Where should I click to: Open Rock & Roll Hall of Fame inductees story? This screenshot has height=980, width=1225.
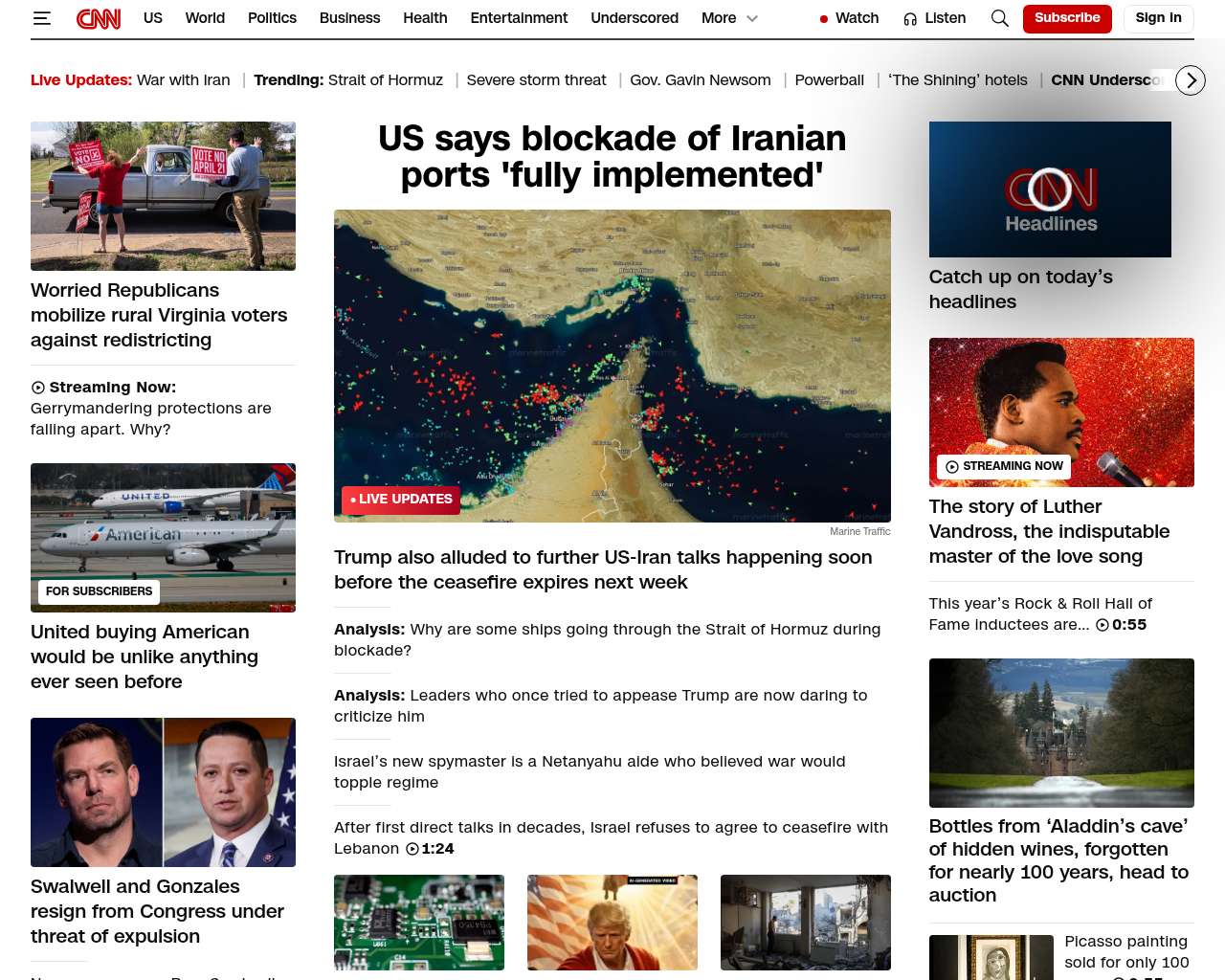1040,613
